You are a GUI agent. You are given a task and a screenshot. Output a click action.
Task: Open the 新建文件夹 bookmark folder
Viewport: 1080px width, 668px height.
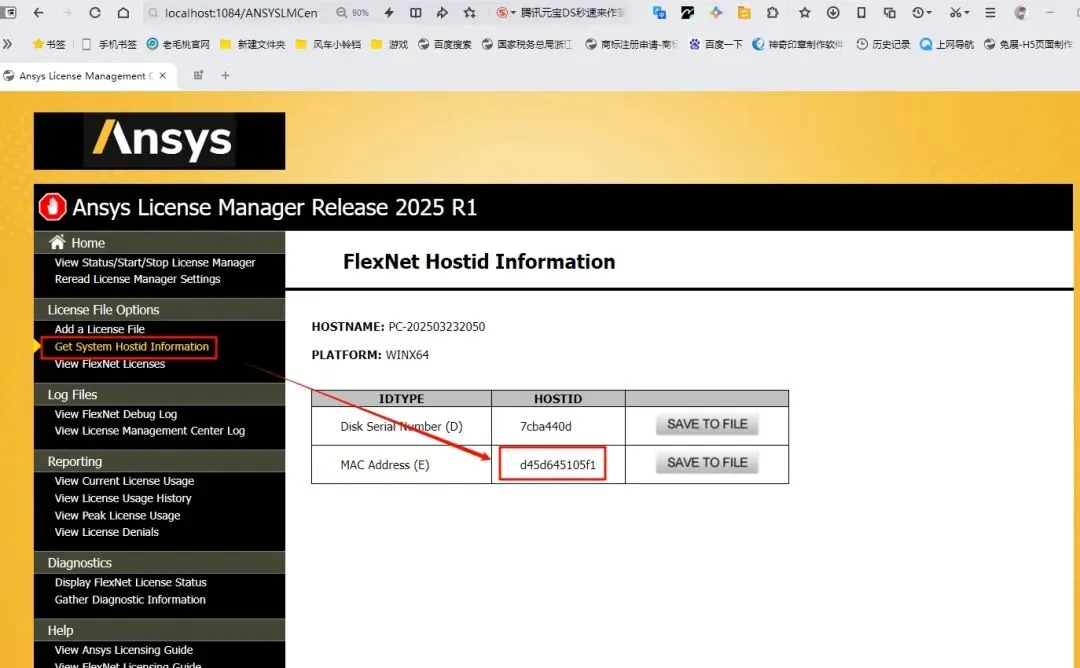point(252,44)
